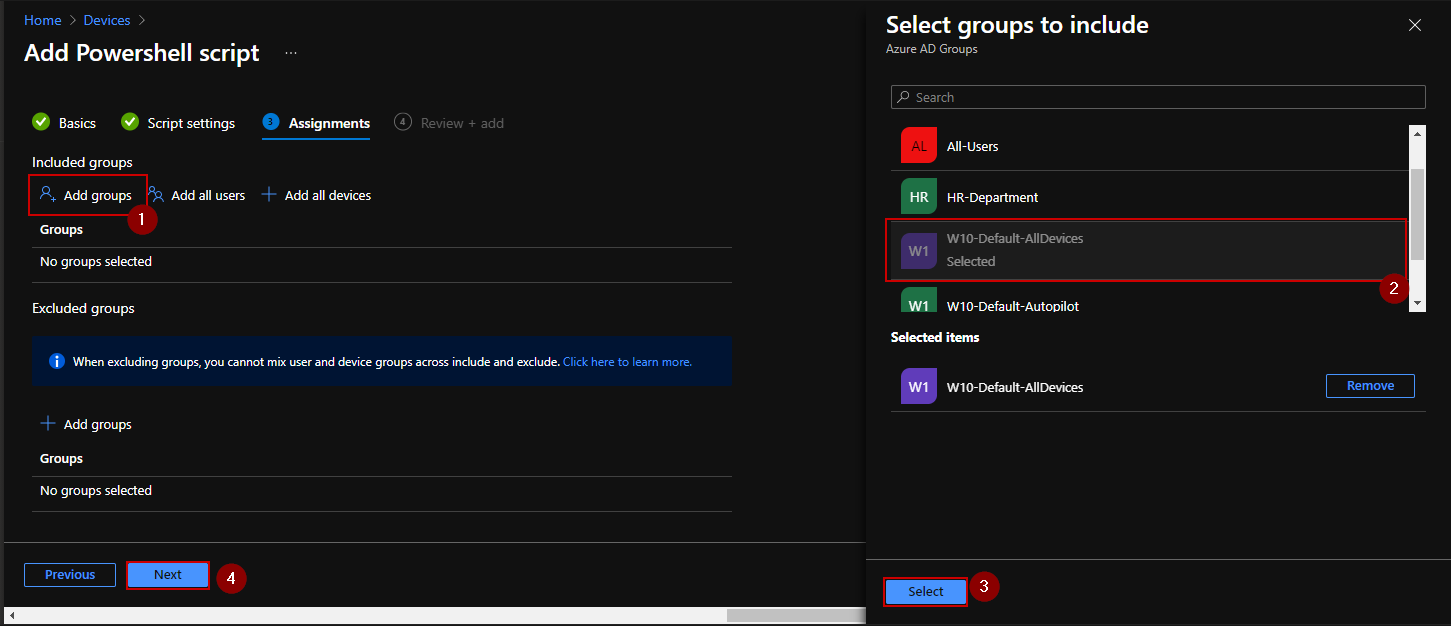Click the red AL avatar for All-Users
Screen dimensions: 1451x626
click(918, 146)
